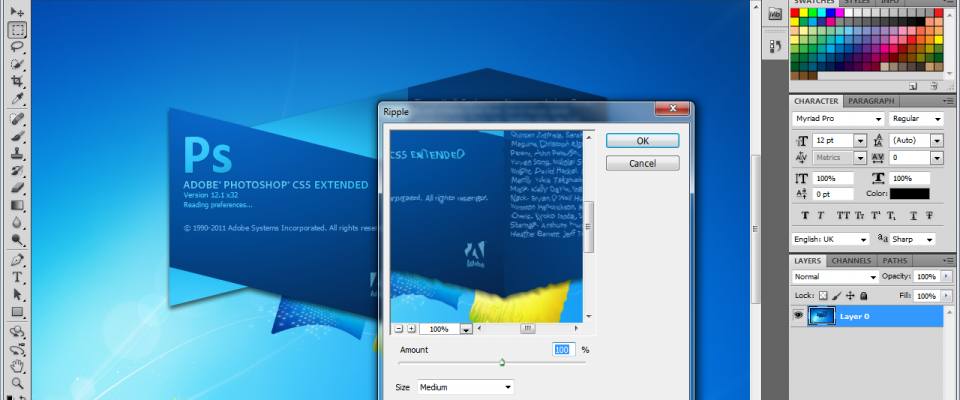Cancel the Ripple dialog
The height and width of the screenshot is (400, 960).
coord(642,164)
